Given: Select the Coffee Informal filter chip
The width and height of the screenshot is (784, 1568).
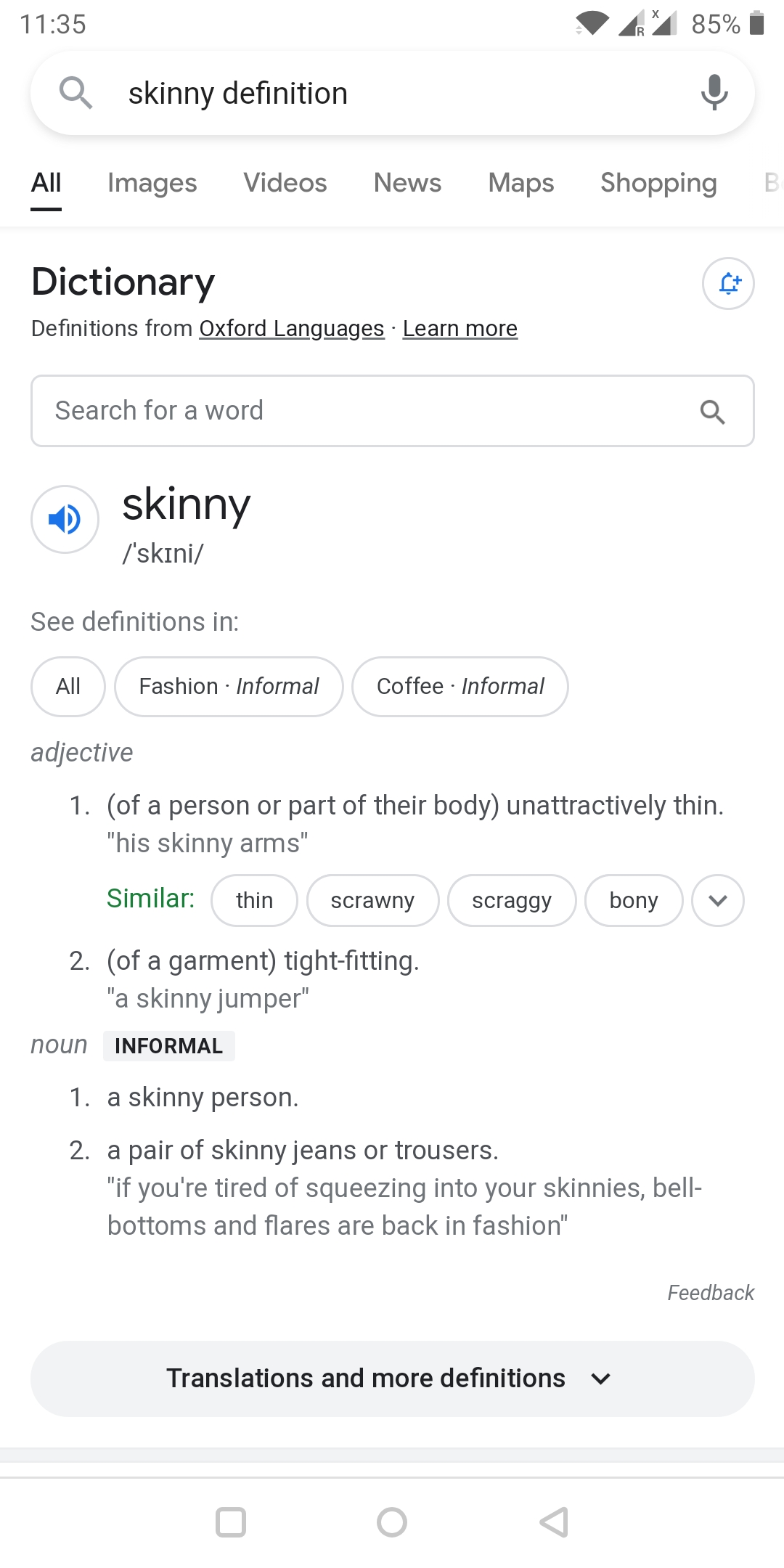Looking at the screenshot, I should (x=460, y=687).
